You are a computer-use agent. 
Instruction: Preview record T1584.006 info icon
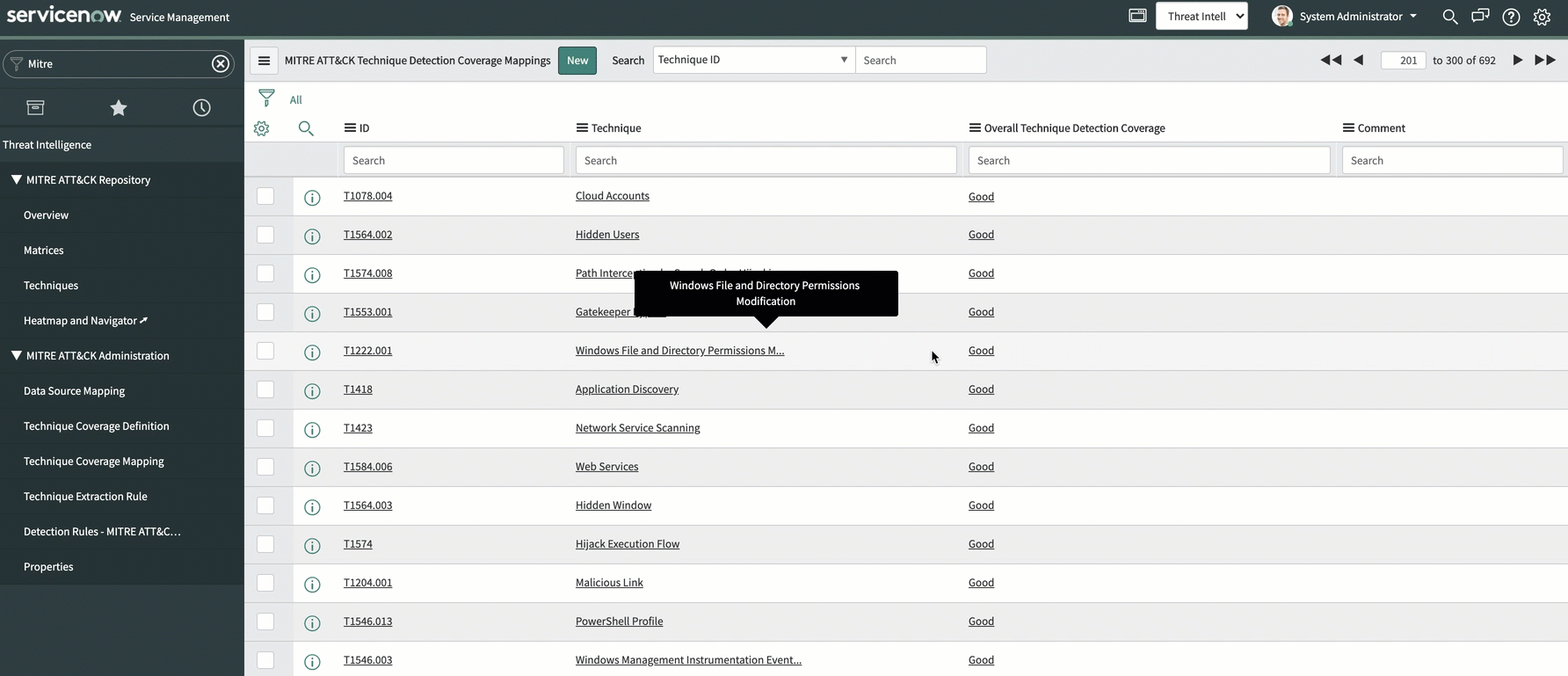tap(312, 469)
